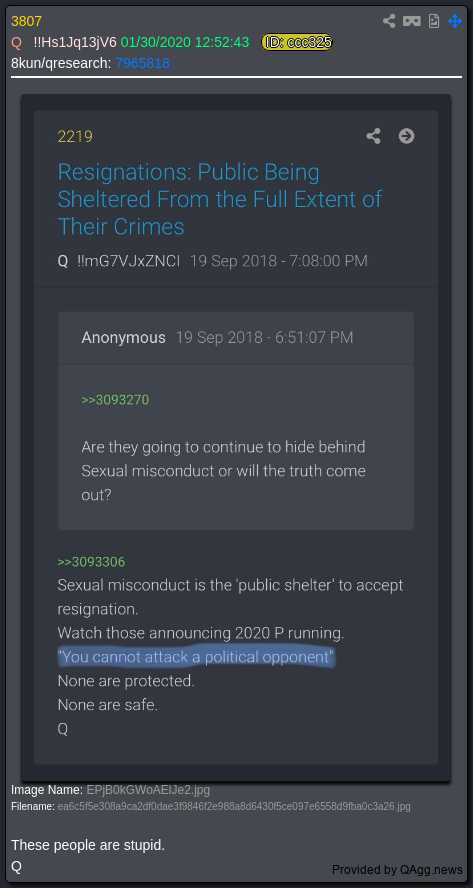Click the embedded post screenshot image
Viewport: 473px width, 888px height.
point(236,438)
